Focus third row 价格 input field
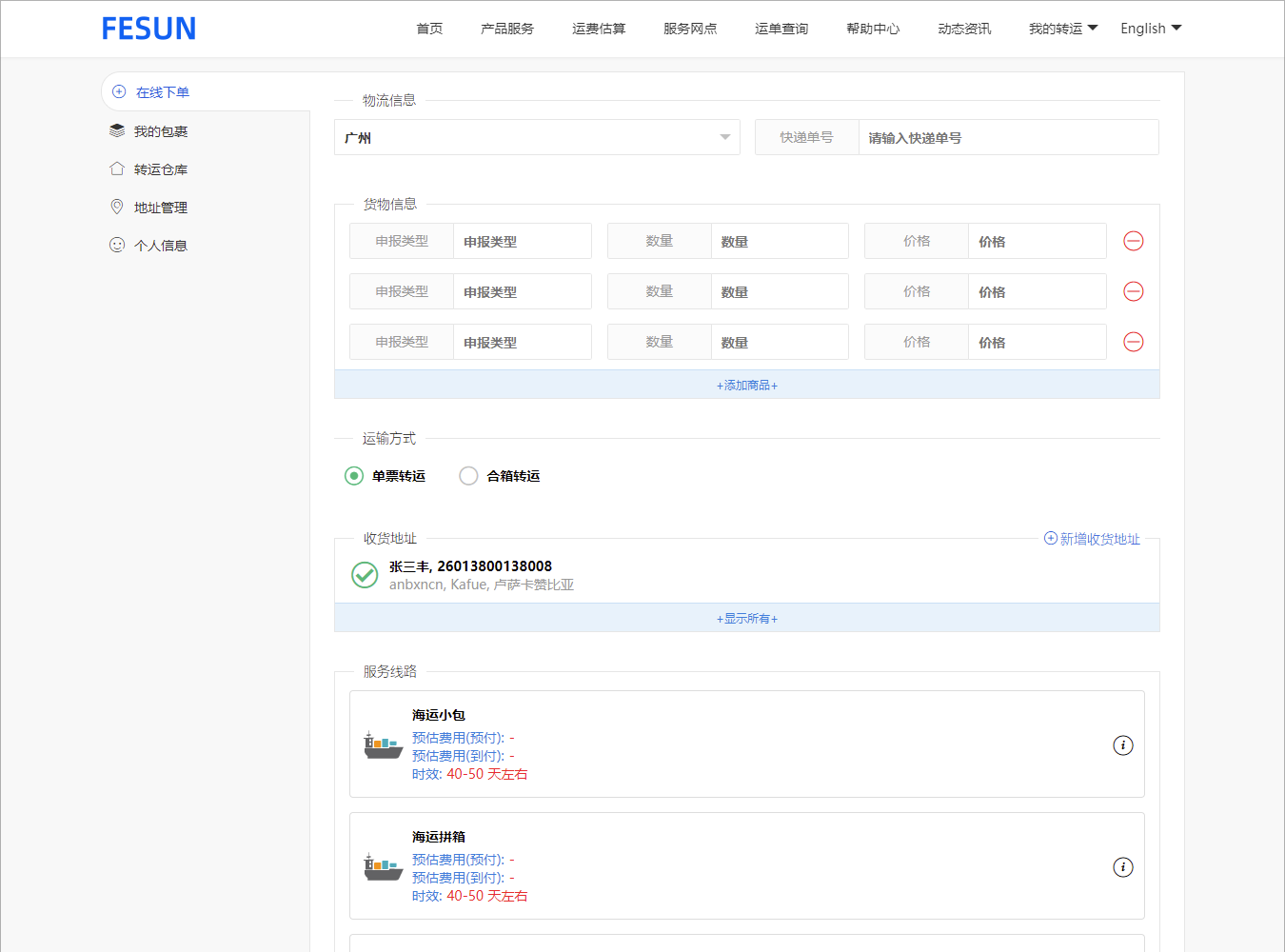This screenshot has width=1285, height=952. (x=1038, y=342)
